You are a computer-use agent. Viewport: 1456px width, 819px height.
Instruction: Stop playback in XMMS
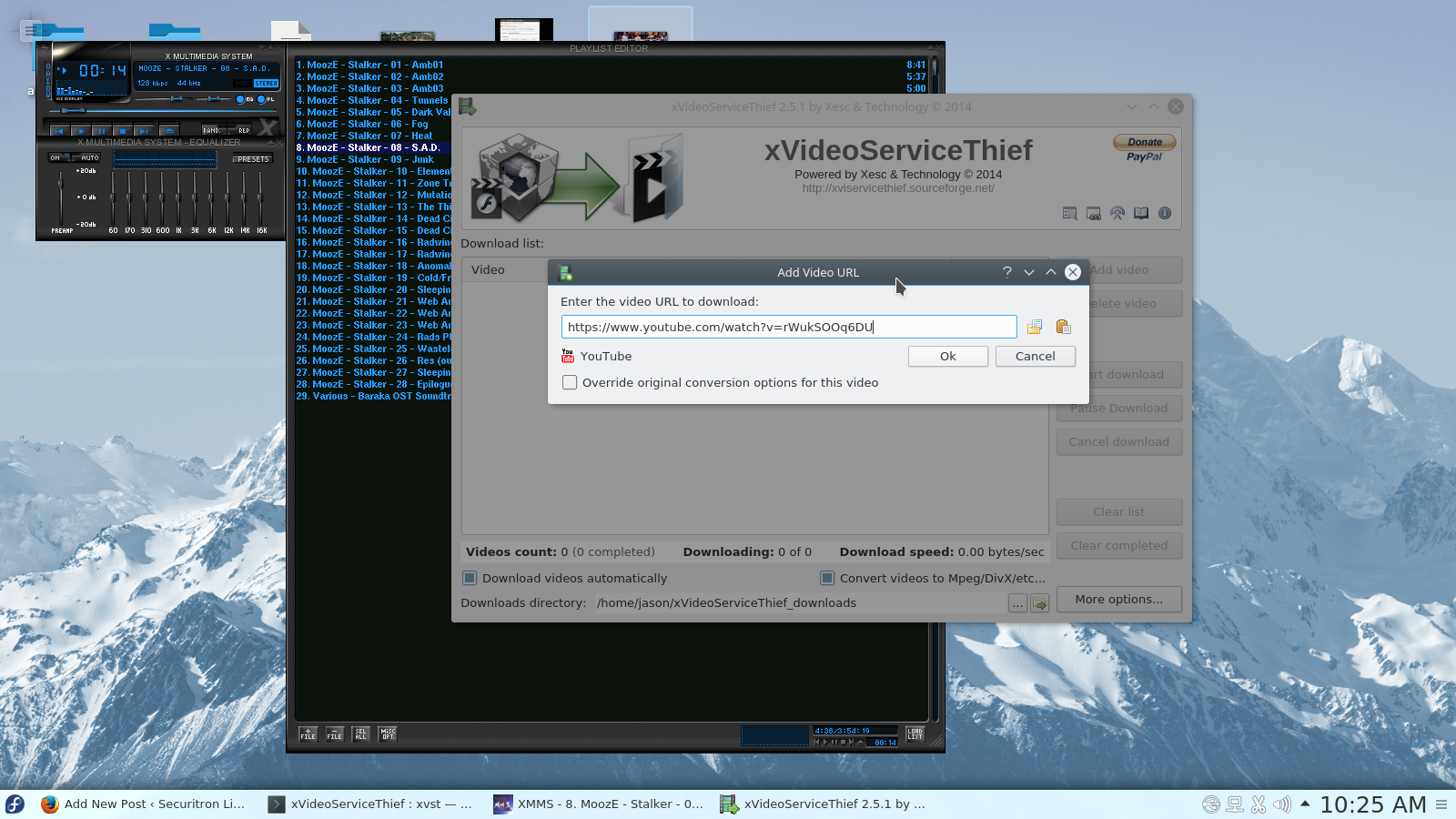tap(123, 131)
